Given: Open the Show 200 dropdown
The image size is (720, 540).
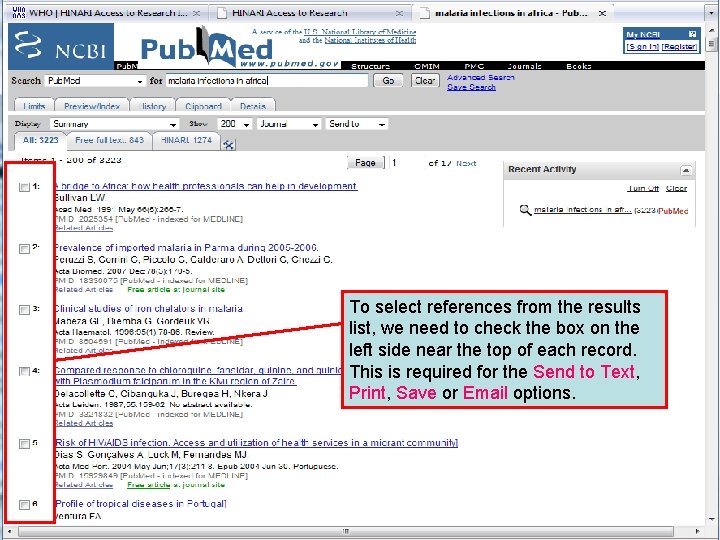Looking at the screenshot, I should click(235, 124).
